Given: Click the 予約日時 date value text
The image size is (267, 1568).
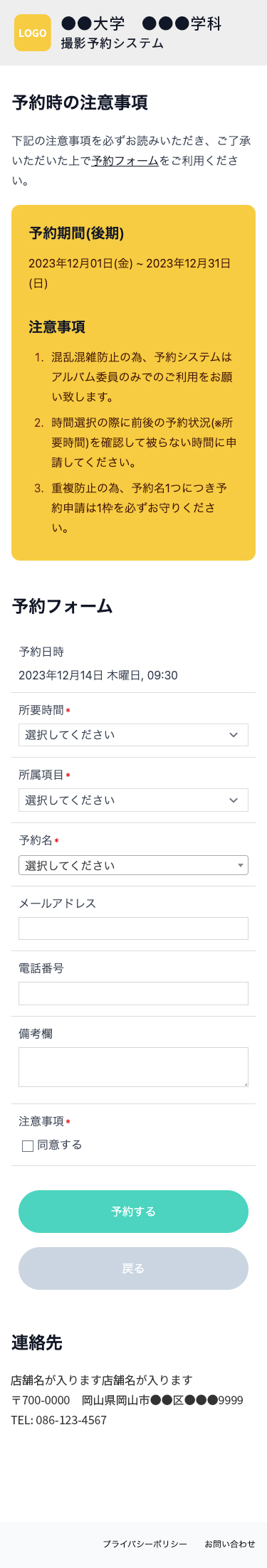Looking at the screenshot, I should 98,675.
